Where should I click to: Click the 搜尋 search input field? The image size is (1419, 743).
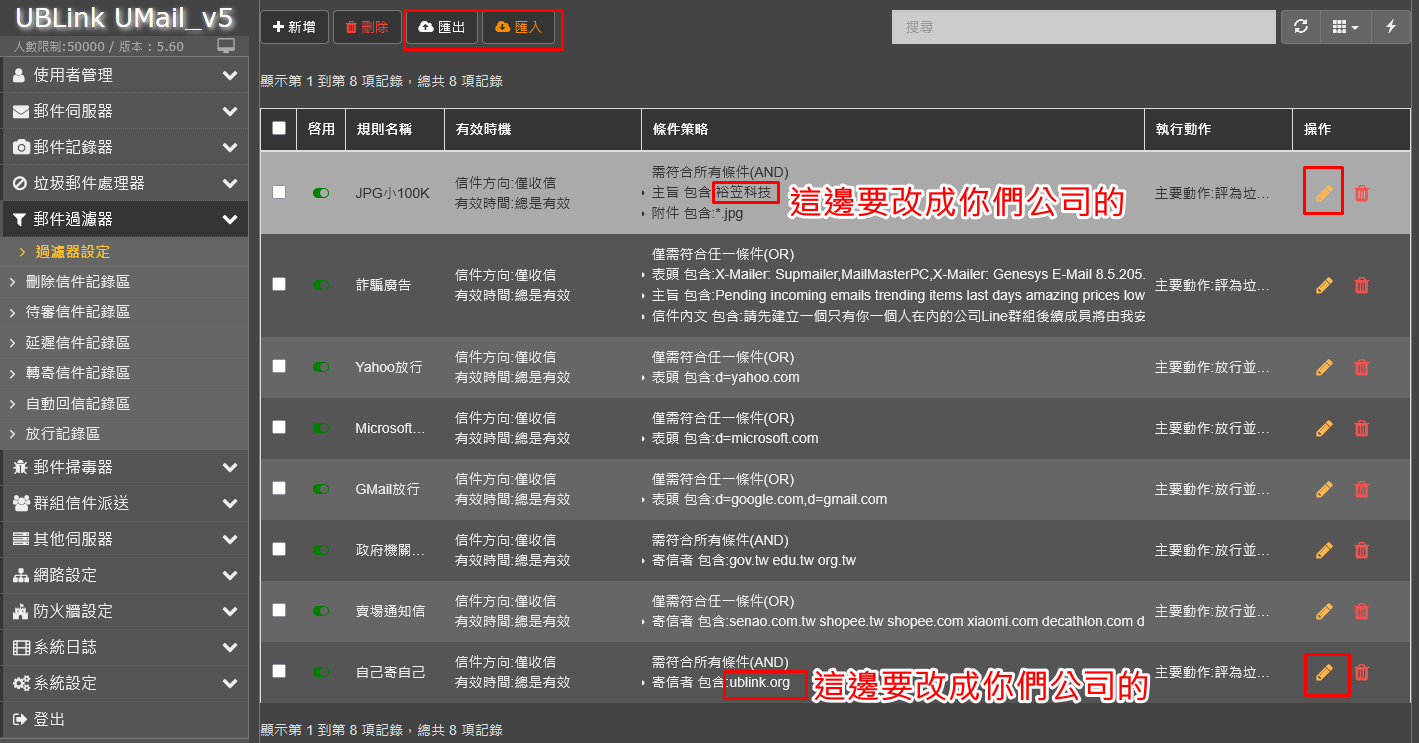click(x=1083, y=27)
